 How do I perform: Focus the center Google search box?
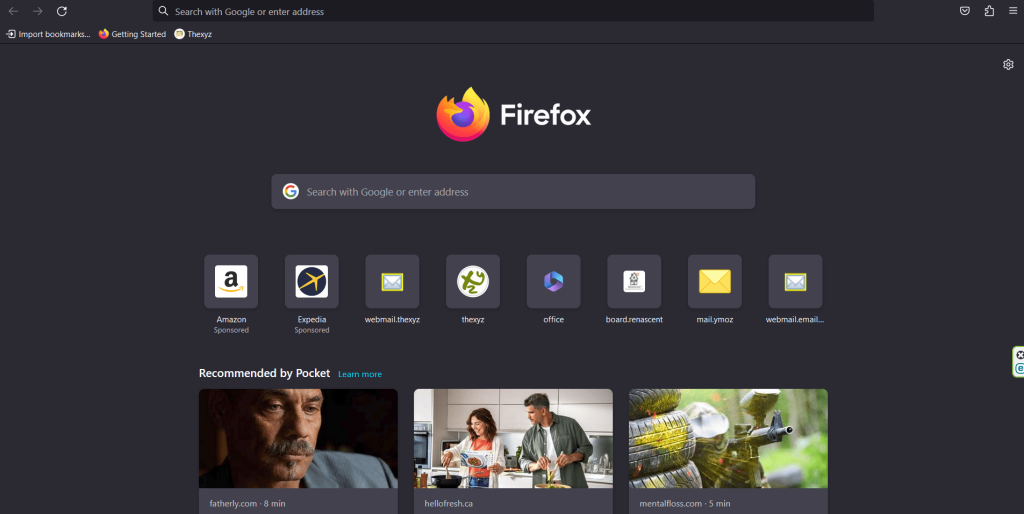pyautogui.click(x=513, y=191)
